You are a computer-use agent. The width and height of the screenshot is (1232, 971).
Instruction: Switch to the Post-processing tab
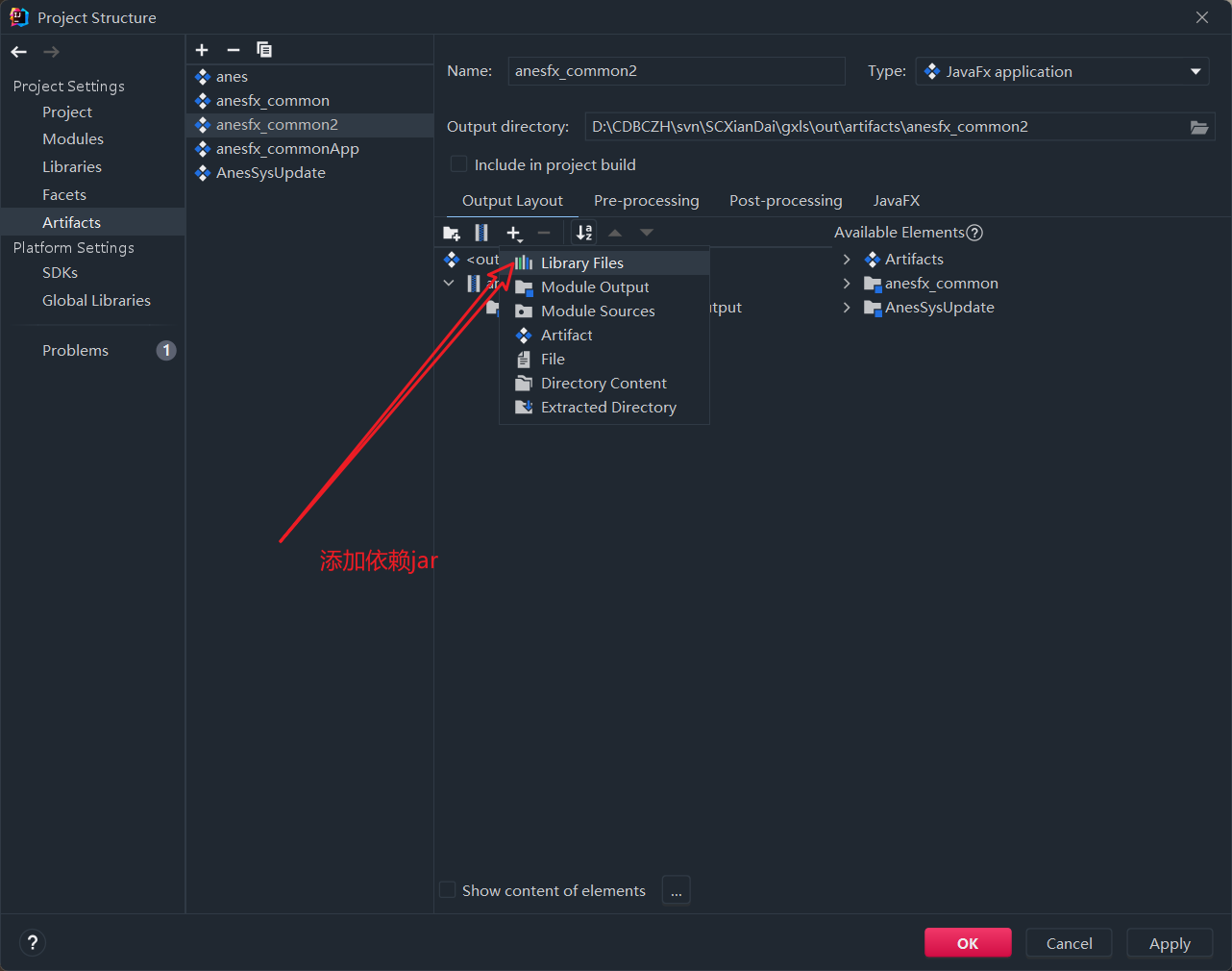pos(786,201)
